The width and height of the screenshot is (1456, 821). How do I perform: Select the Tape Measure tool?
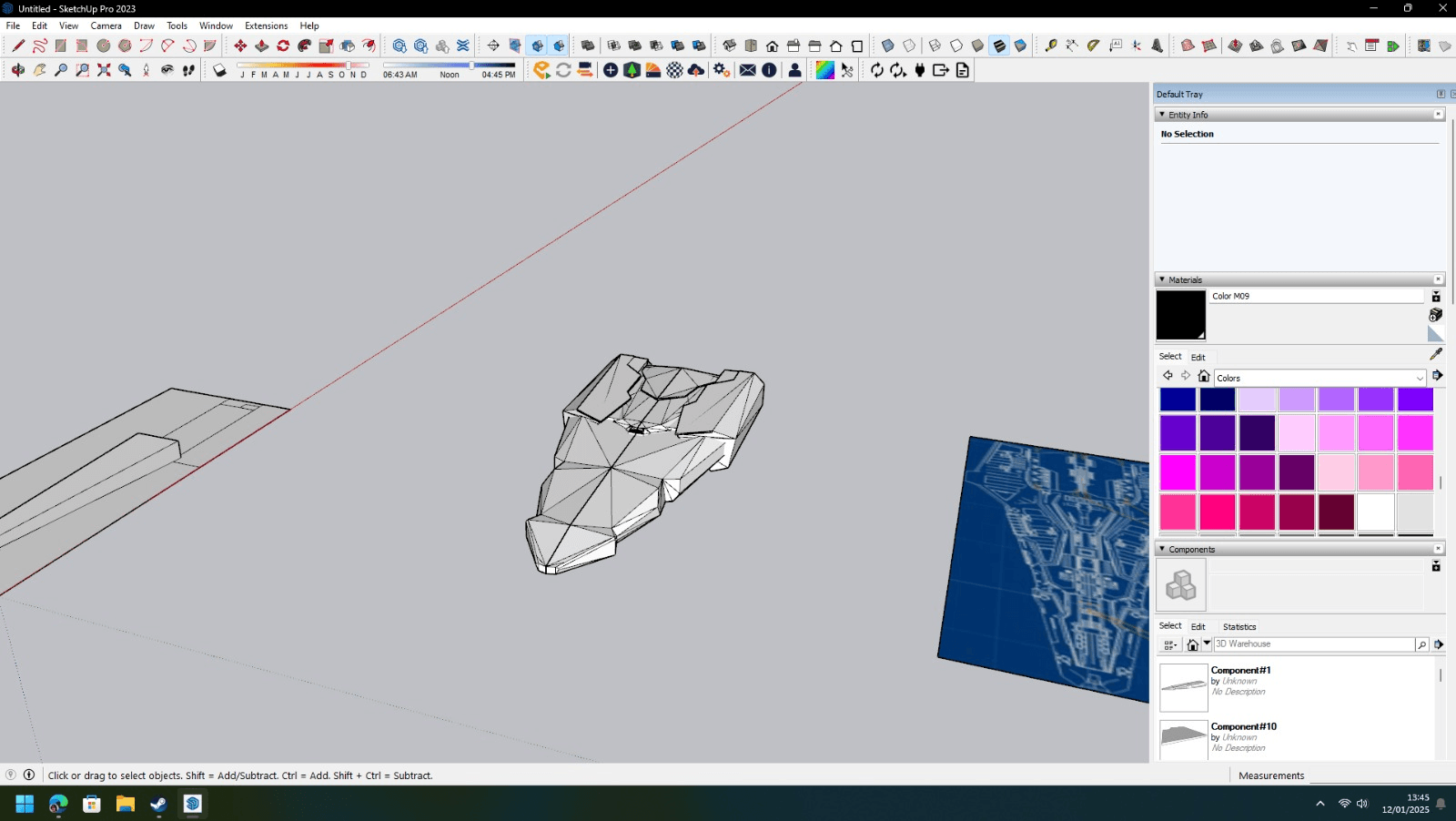(x=1050, y=46)
